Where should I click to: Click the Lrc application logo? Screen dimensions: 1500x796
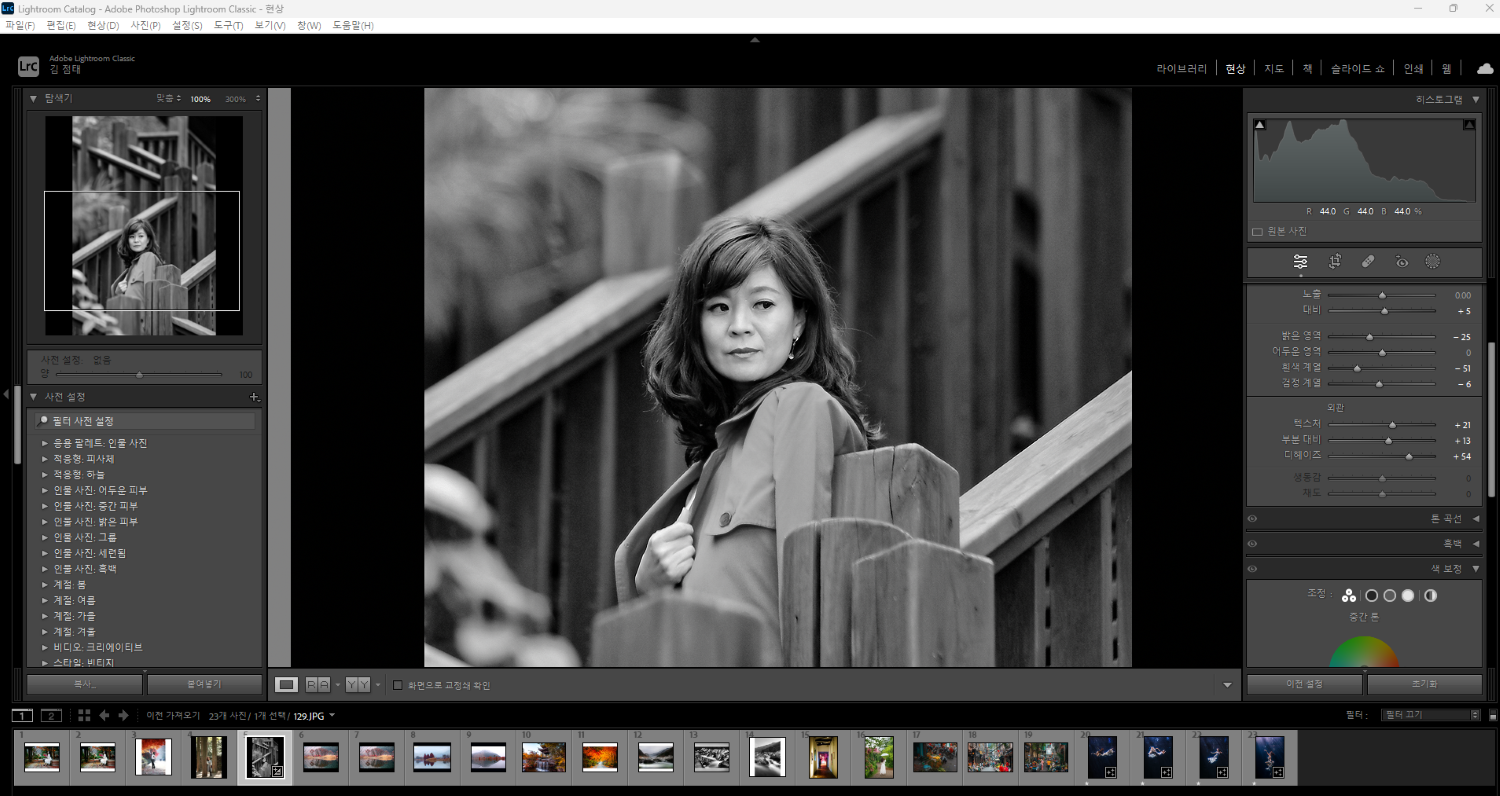tap(28, 66)
